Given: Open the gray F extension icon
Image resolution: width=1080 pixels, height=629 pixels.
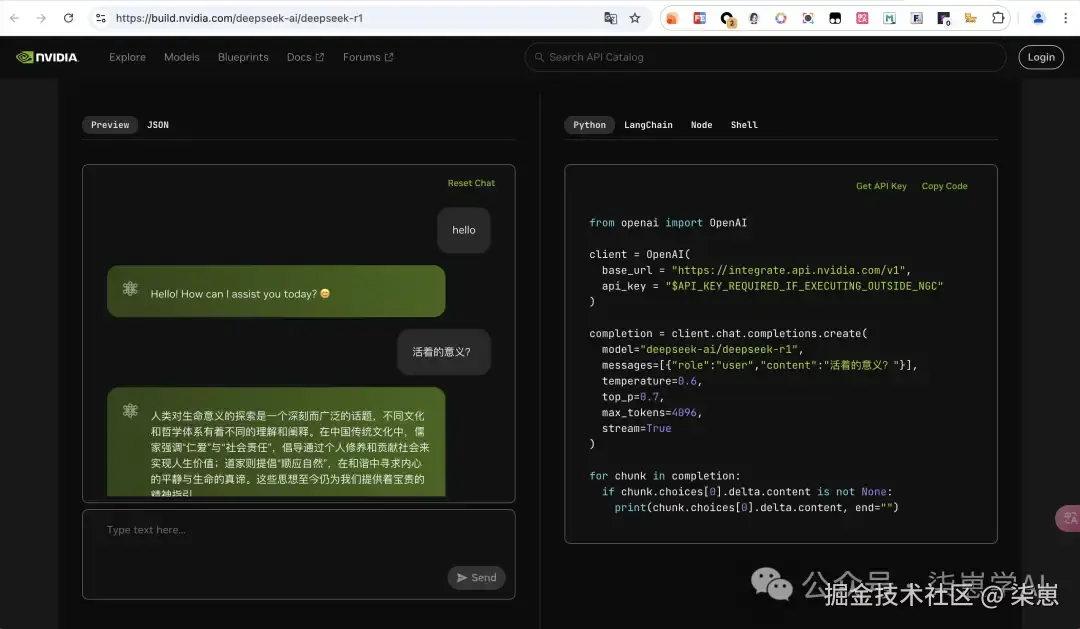Looking at the screenshot, I should 916,18.
